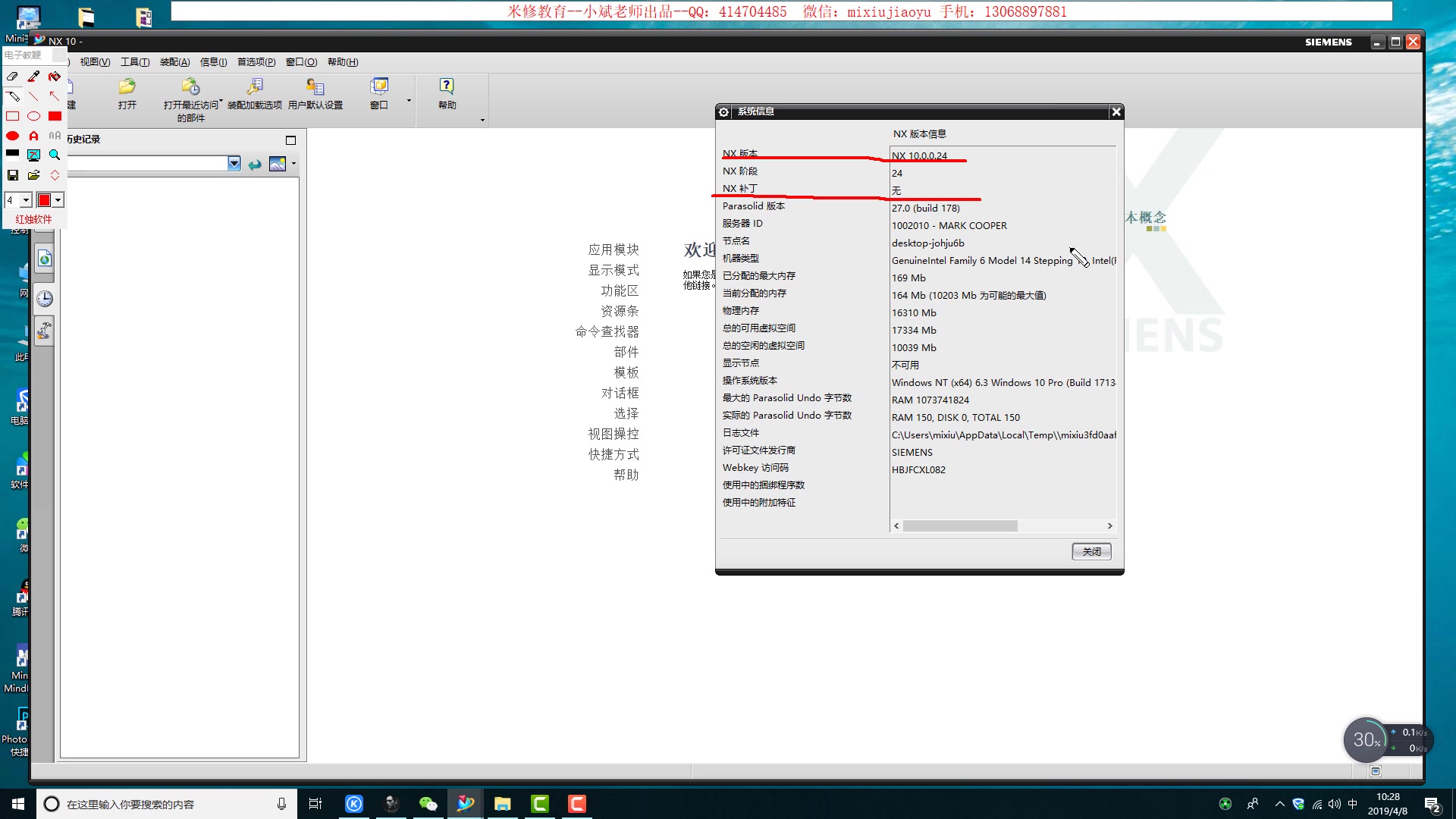Maximize the 历史记录 panel toggle
Image resolution: width=1456 pixels, height=819 pixels.
[x=290, y=140]
